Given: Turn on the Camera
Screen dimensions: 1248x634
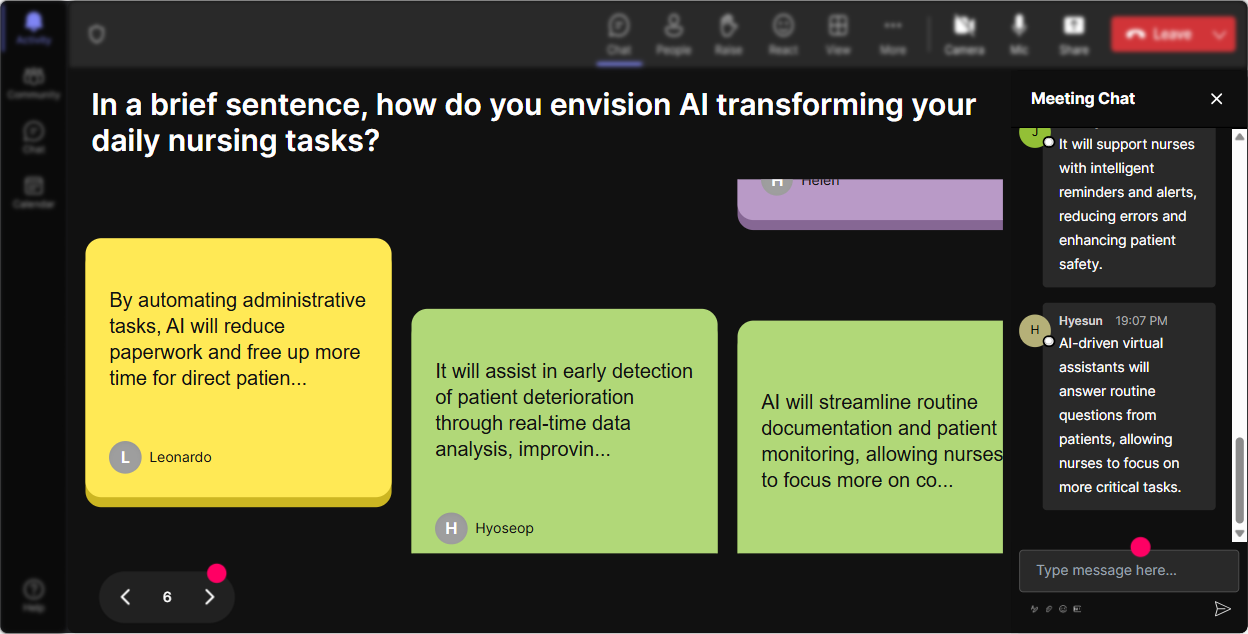Looking at the screenshot, I should (x=964, y=35).
